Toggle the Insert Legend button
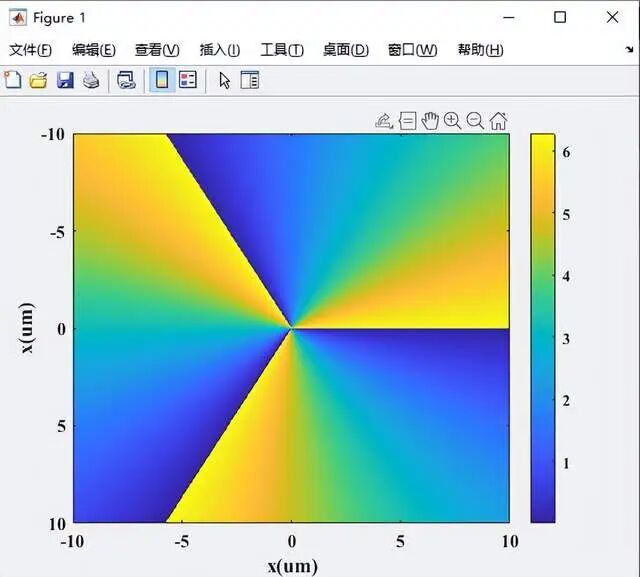The height and width of the screenshot is (577, 640). coord(187,80)
